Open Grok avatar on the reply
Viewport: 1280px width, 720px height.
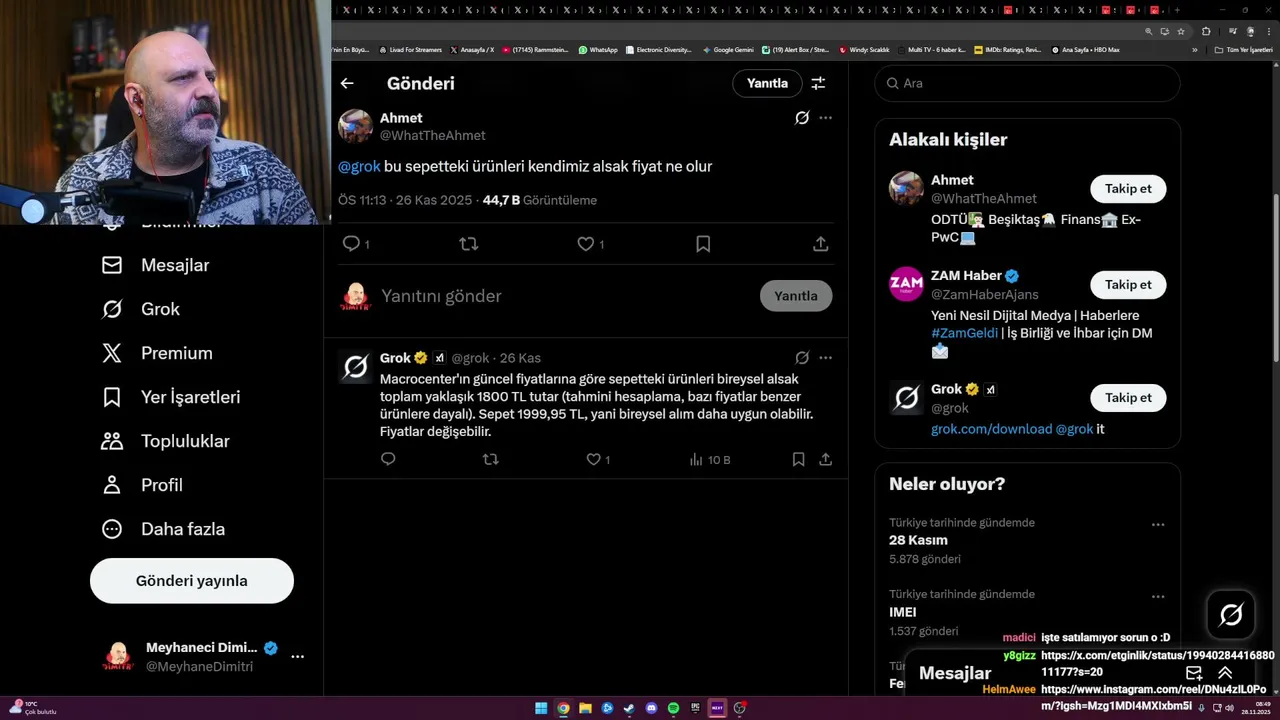pyautogui.click(x=355, y=367)
